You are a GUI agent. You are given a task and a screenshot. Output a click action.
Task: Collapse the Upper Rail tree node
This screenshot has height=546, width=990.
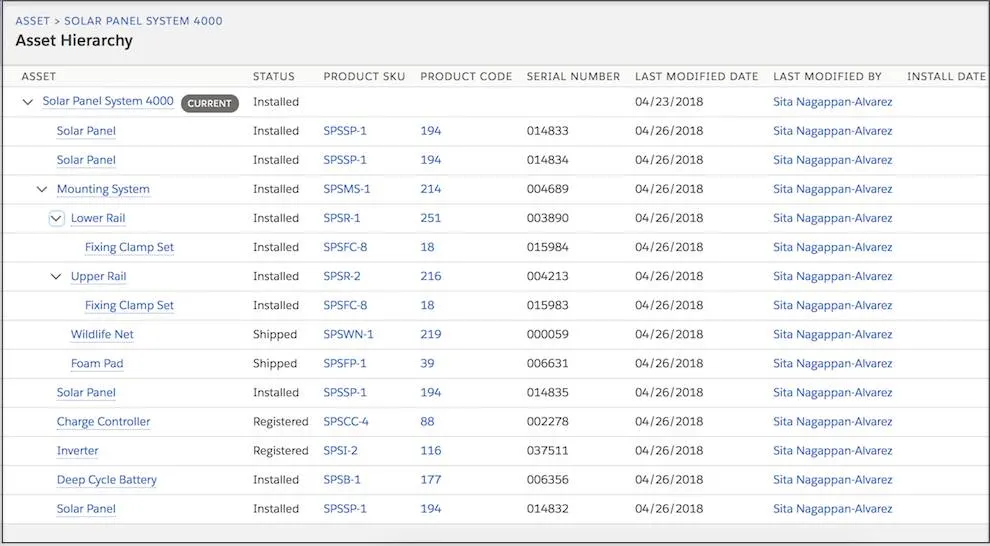click(x=56, y=276)
